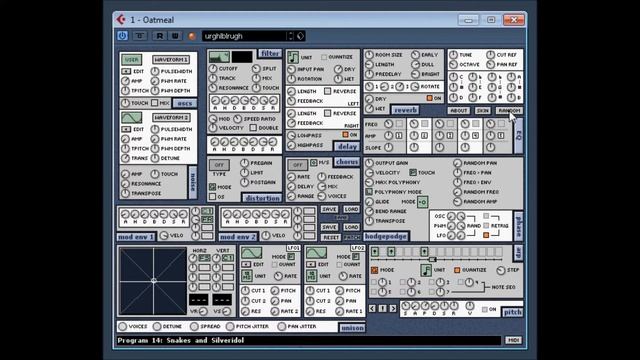Click the filter section label
640x360 pixels.
point(270,53)
